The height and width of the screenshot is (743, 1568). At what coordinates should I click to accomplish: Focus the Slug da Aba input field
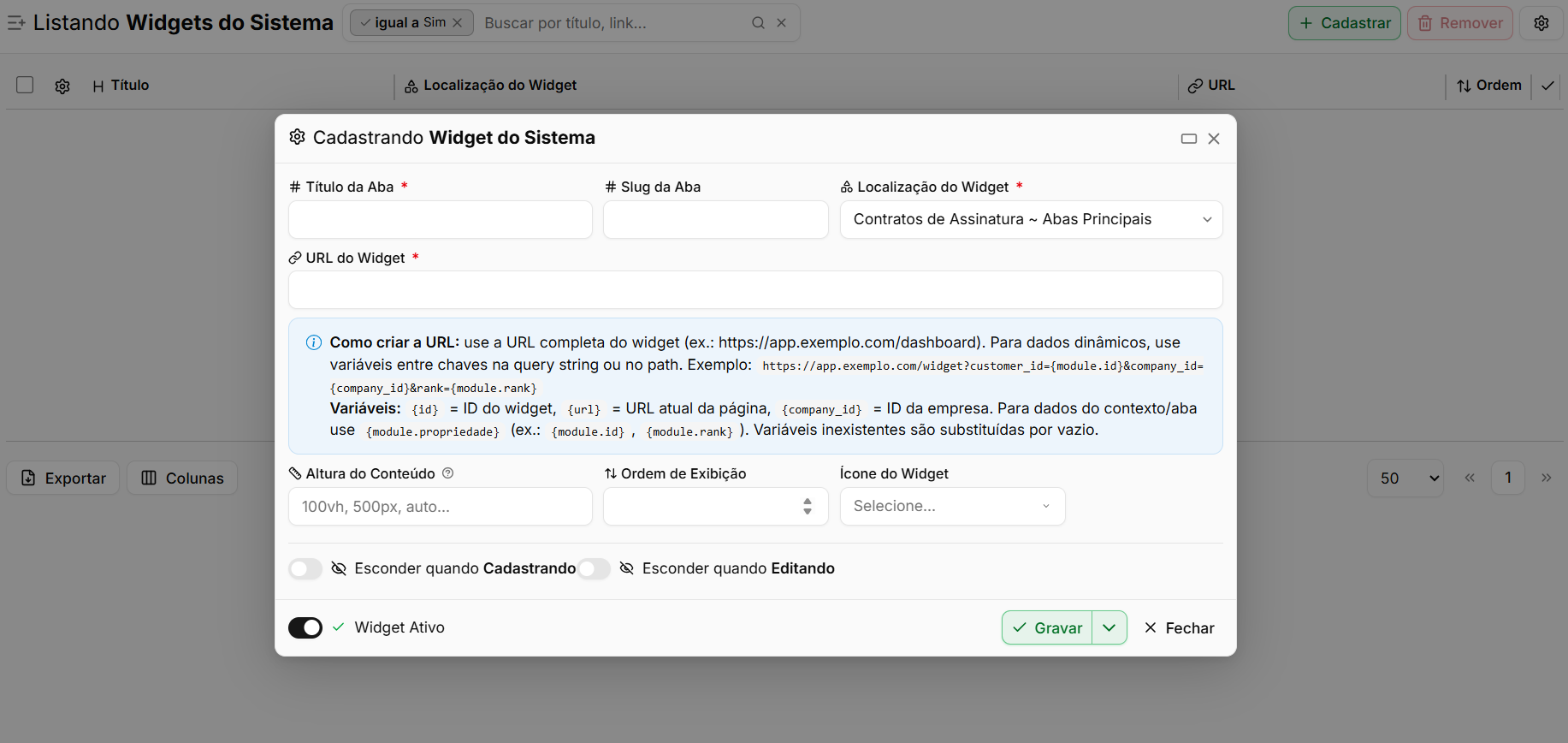click(x=716, y=219)
